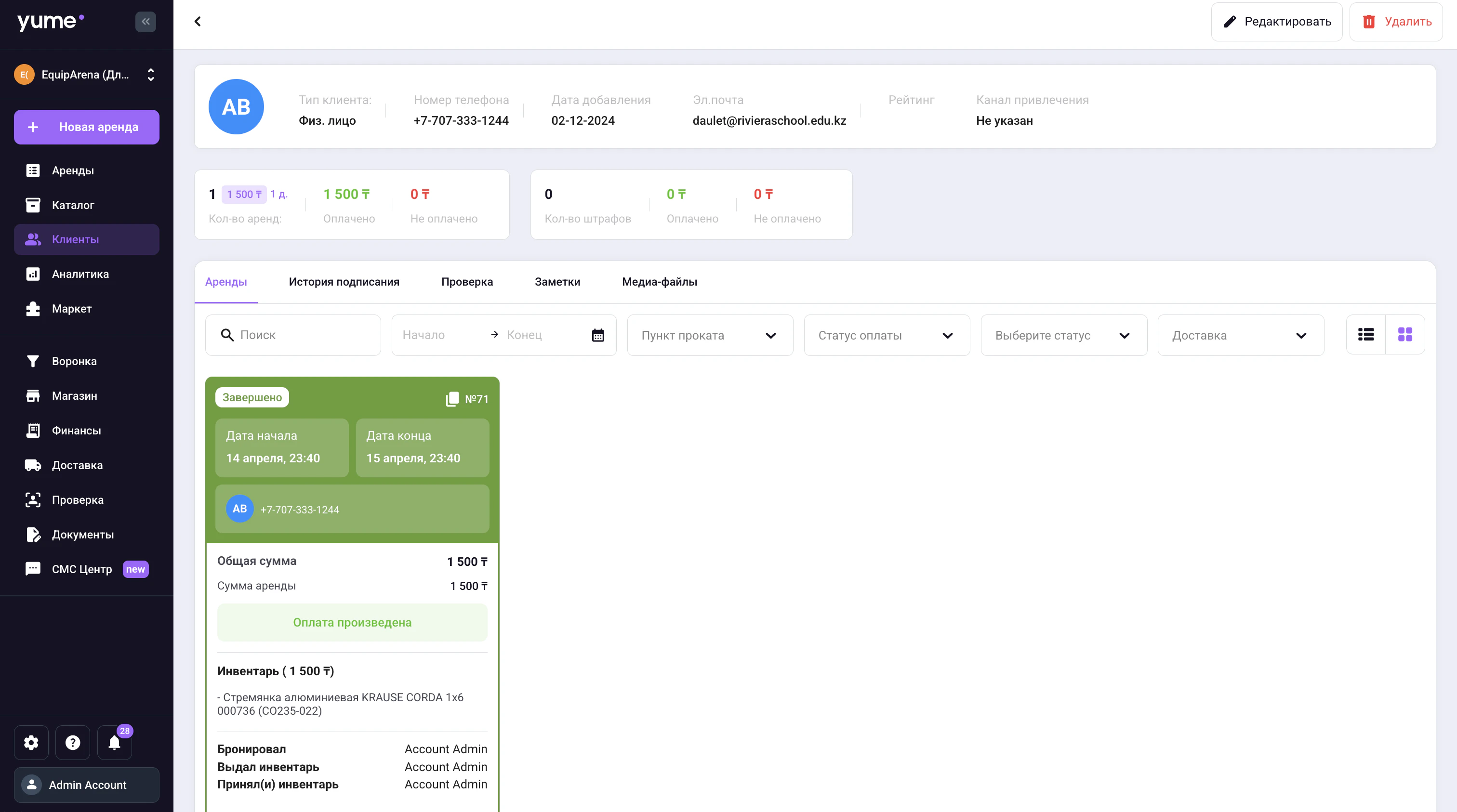Expand the Пункт проката dropdown
Image resolution: width=1457 pixels, height=812 pixels.
click(709, 335)
